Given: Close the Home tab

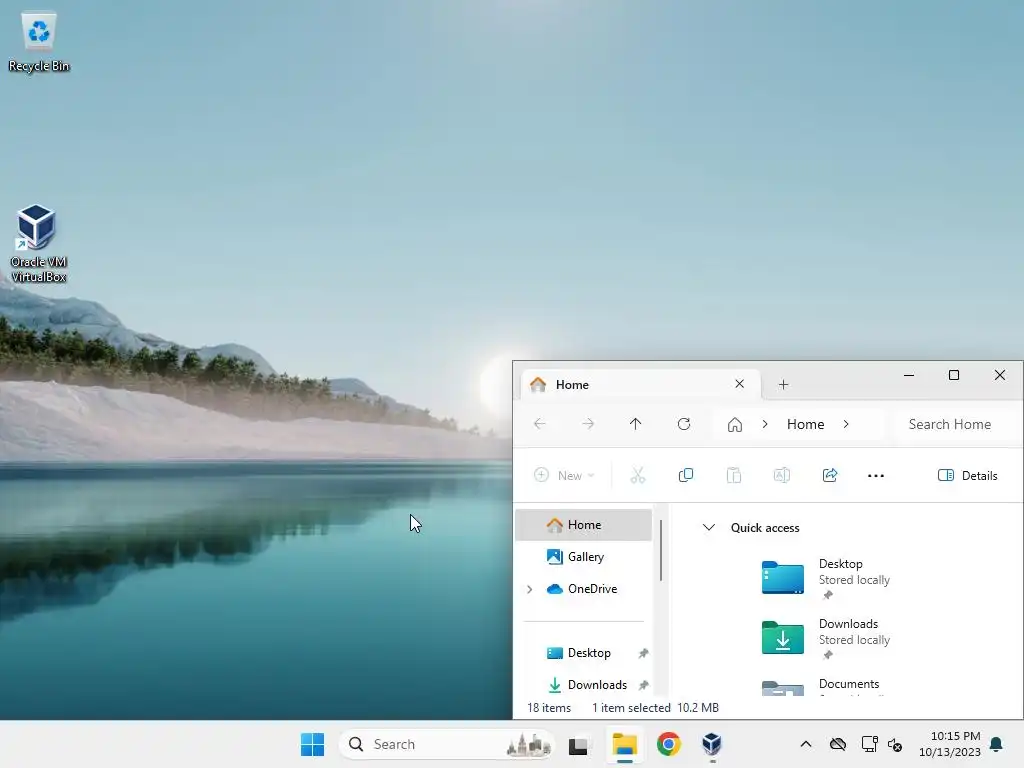Looking at the screenshot, I should pyautogui.click(x=739, y=384).
